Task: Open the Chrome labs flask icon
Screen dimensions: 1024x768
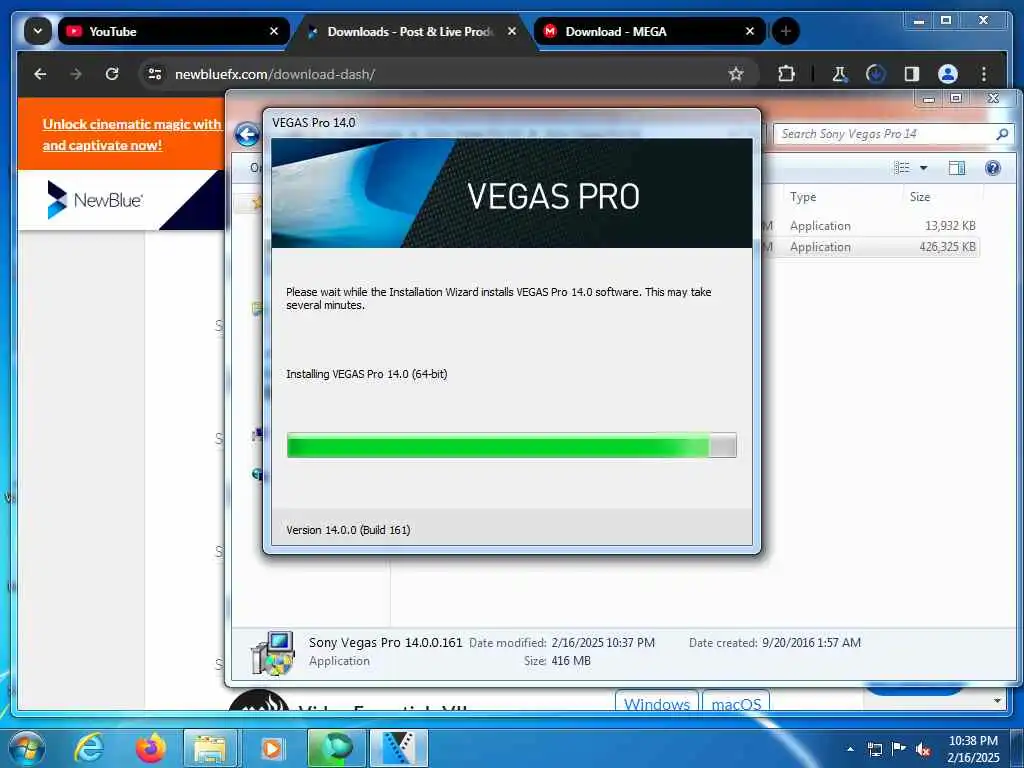Action: [840, 74]
